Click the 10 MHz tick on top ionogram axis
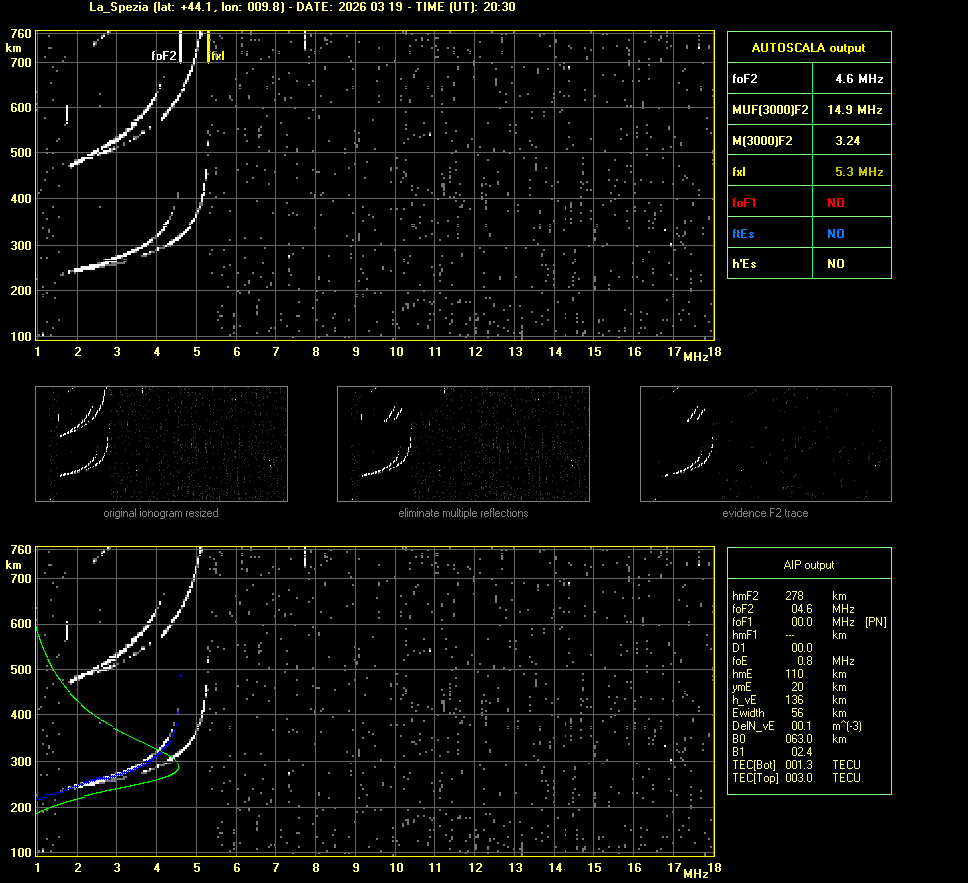The image size is (968, 883). (397, 351)
